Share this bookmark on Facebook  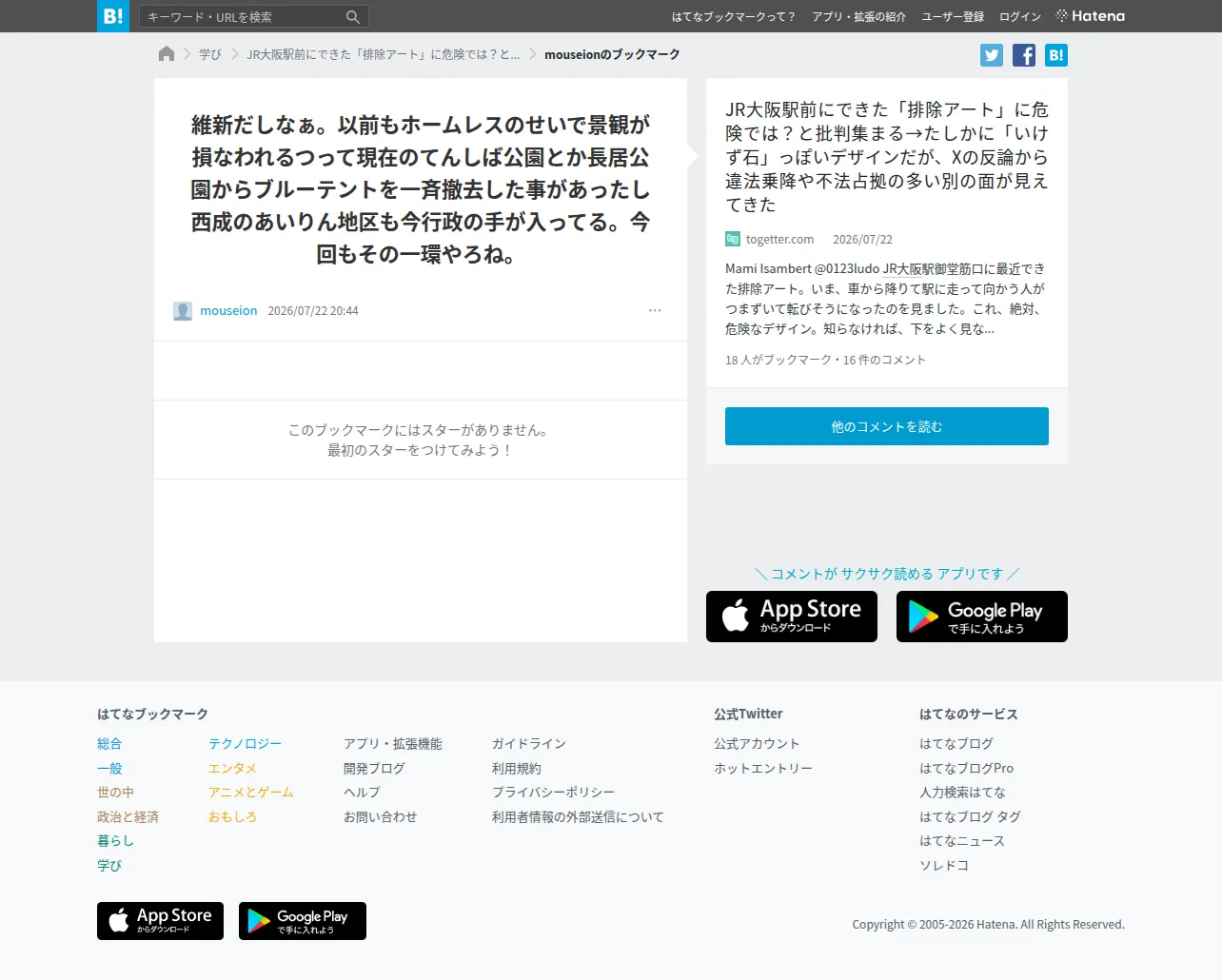pyautogui.click(x=1024, y=55)
